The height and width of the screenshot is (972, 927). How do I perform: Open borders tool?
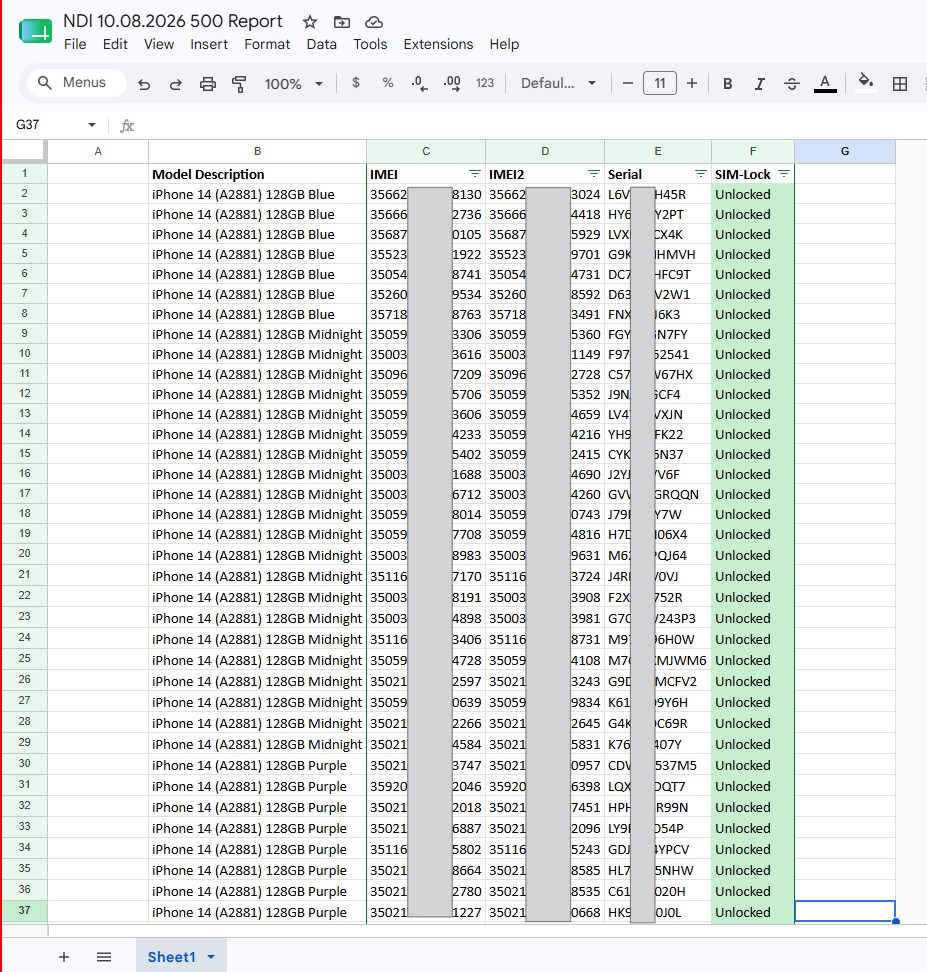pos(900,84)
